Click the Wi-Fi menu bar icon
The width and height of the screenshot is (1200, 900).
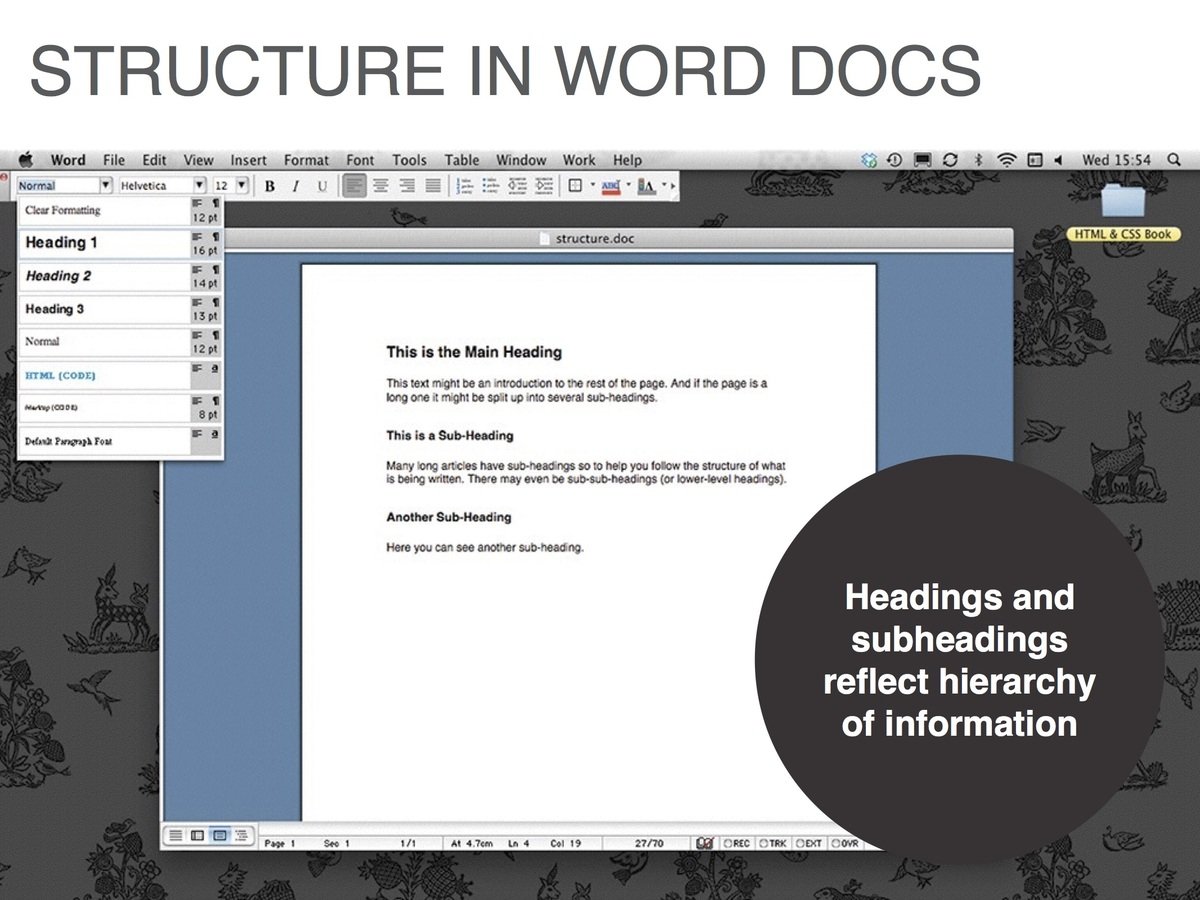(x=1007, y=160)
